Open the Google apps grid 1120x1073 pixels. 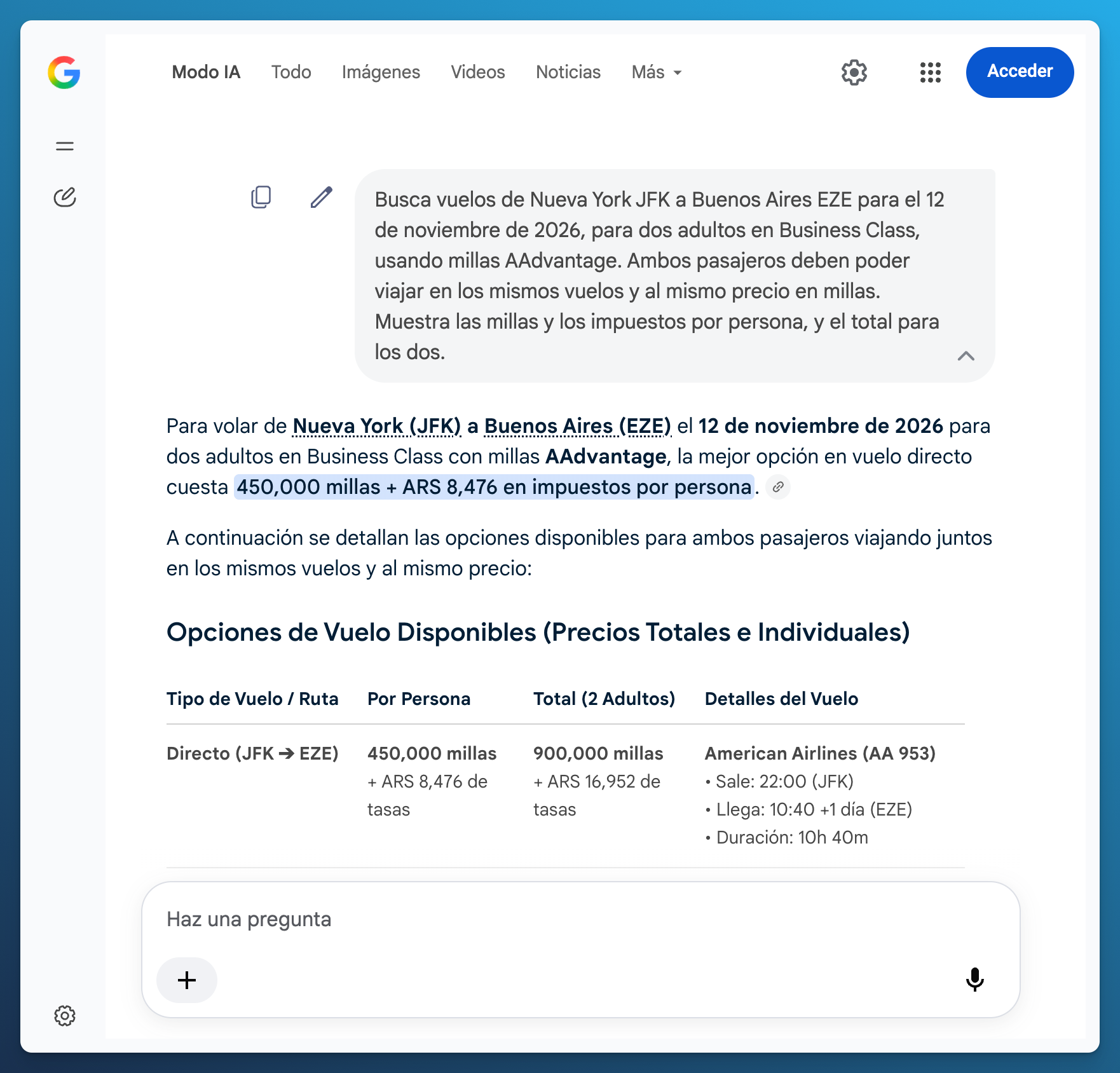coord(931,72)
